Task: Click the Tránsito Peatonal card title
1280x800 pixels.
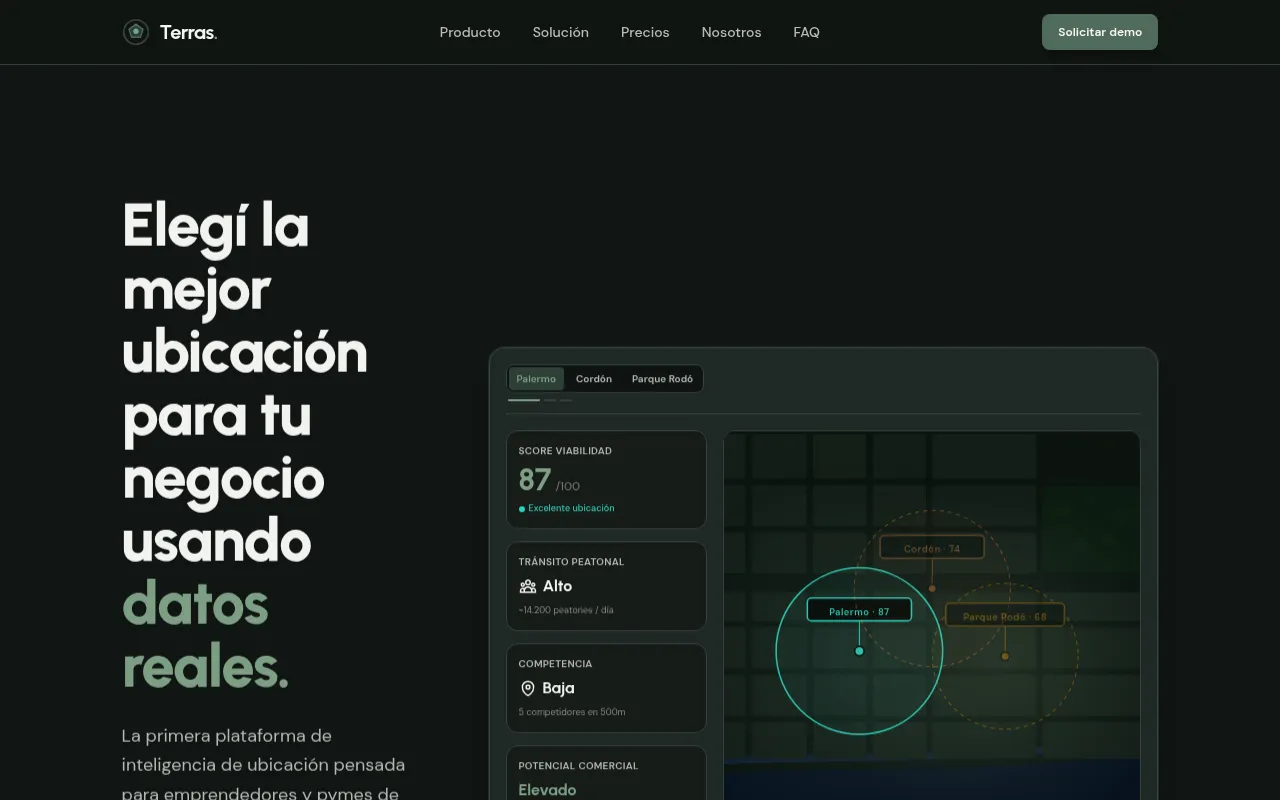Action: click(x=571, y=562)
